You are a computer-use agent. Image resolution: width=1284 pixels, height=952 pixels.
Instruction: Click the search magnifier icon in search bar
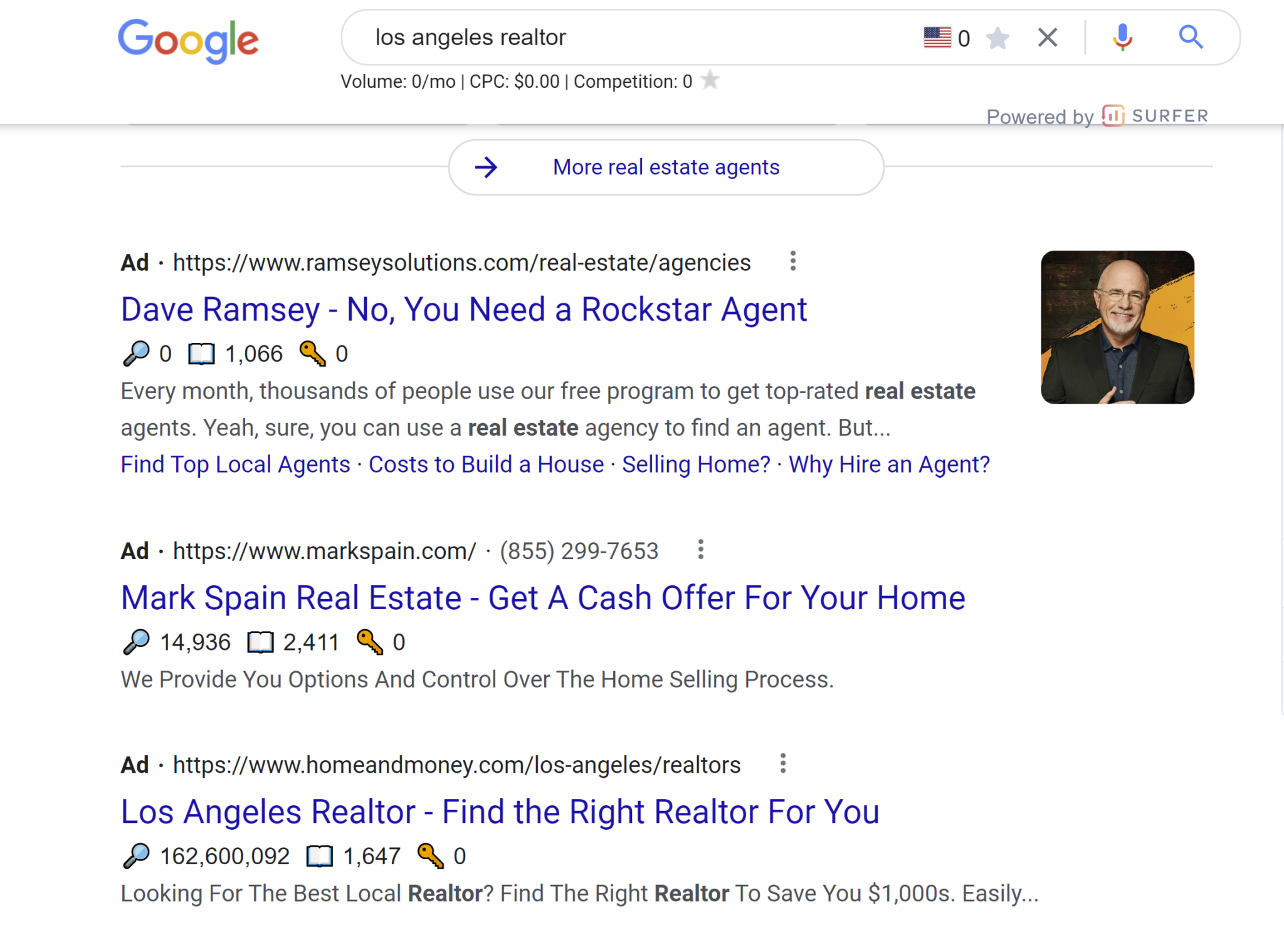tap(1190, 38)
